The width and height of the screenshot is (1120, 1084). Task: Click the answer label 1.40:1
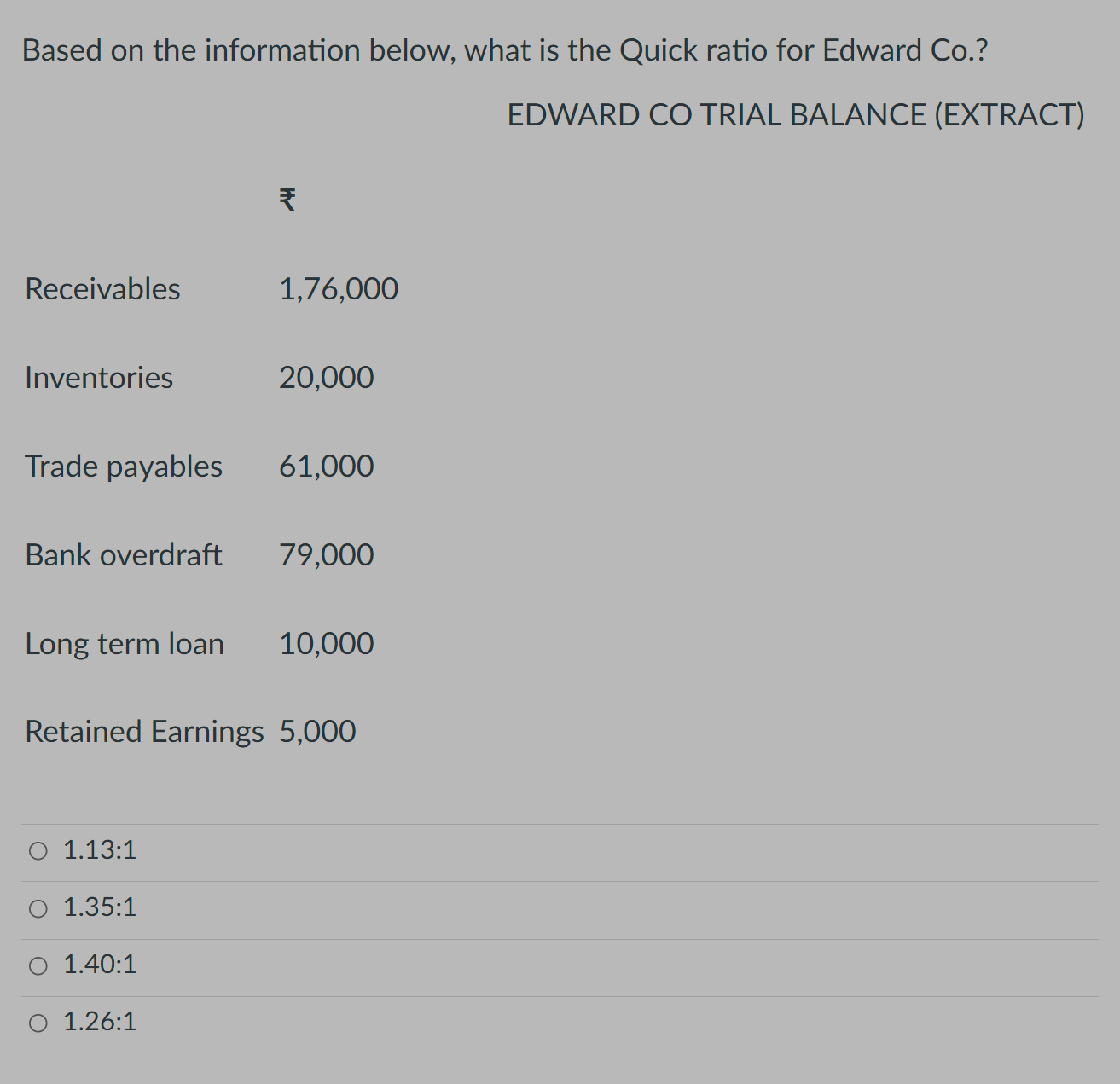[x=98, y=965]
